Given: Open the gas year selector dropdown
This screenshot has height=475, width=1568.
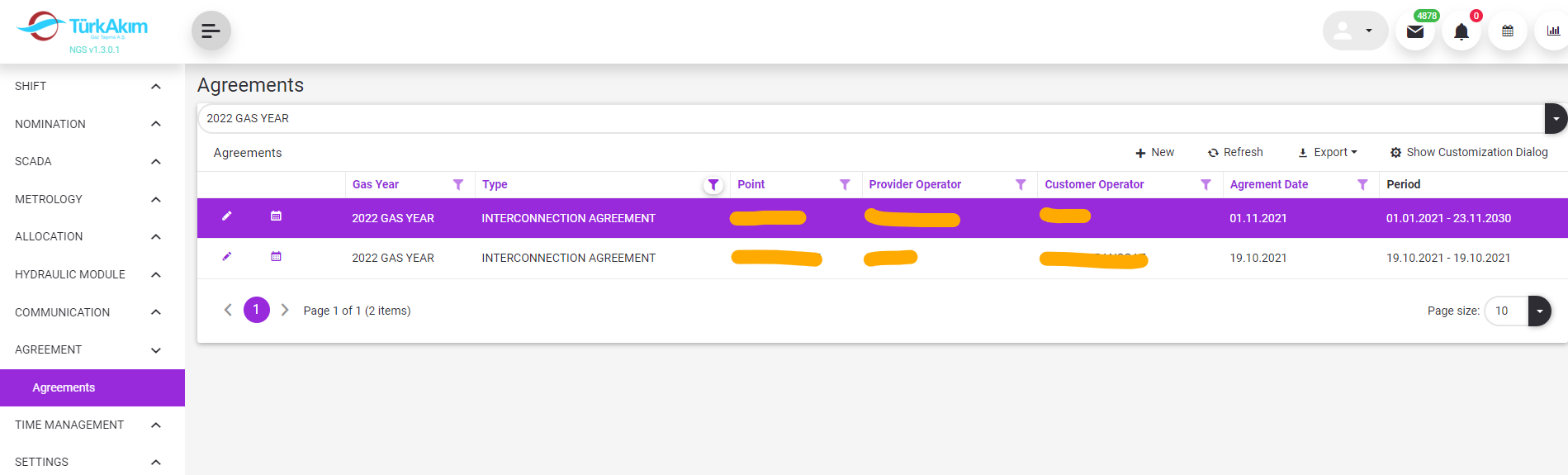Looking at the screenshot, I should [x=1555, y=119].
